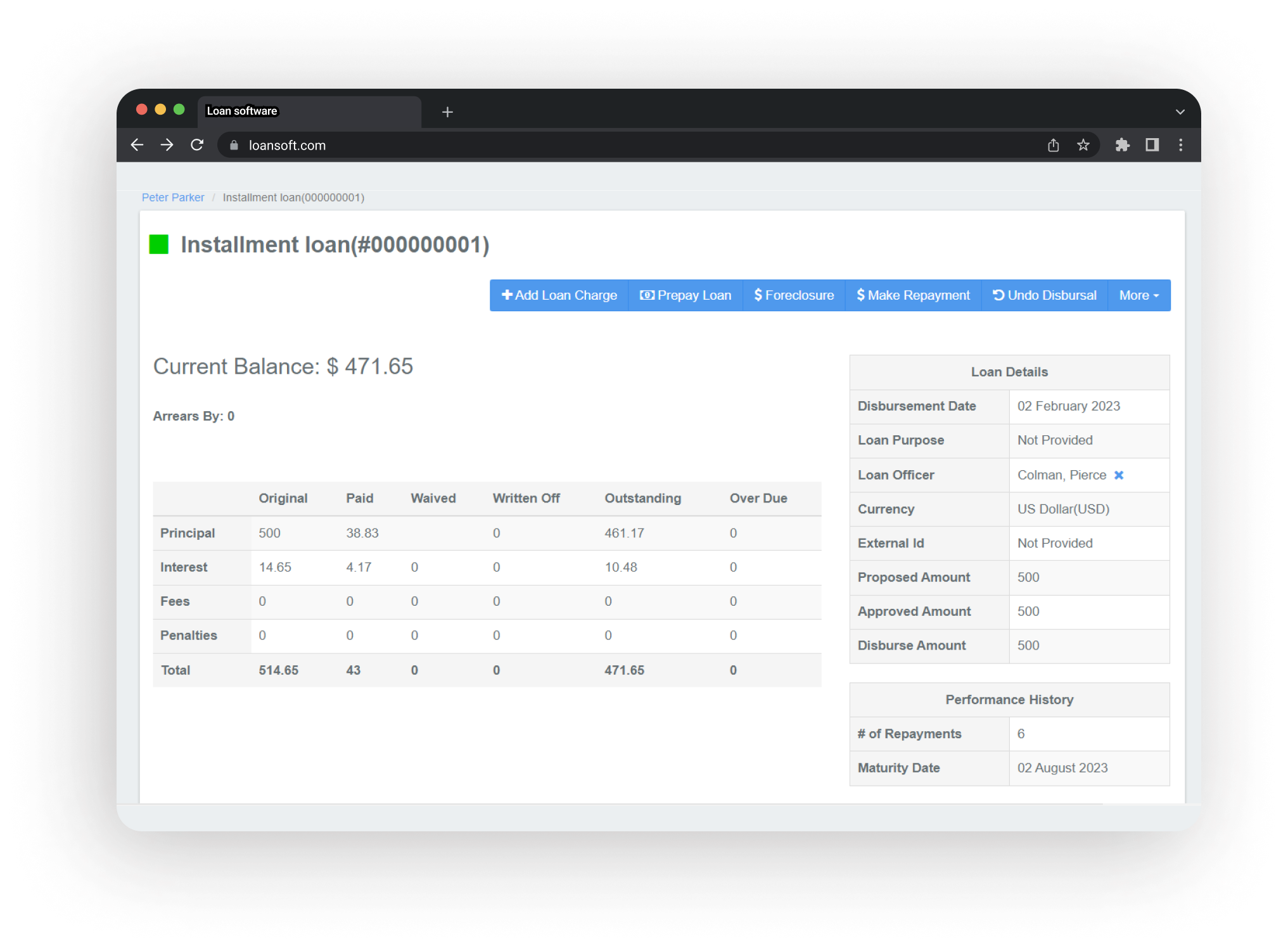1288x946 pixels.
Task: Reload the page with refresh icon
Action: pyautogui.click(x=197, y=145)
